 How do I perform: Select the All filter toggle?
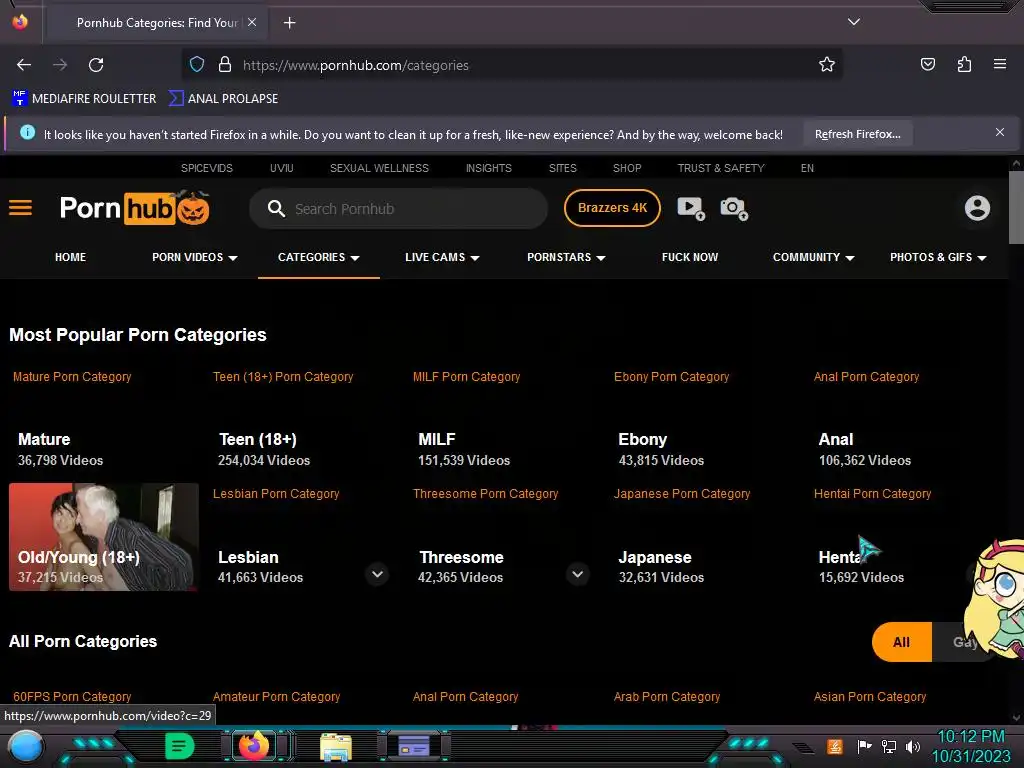901,642
